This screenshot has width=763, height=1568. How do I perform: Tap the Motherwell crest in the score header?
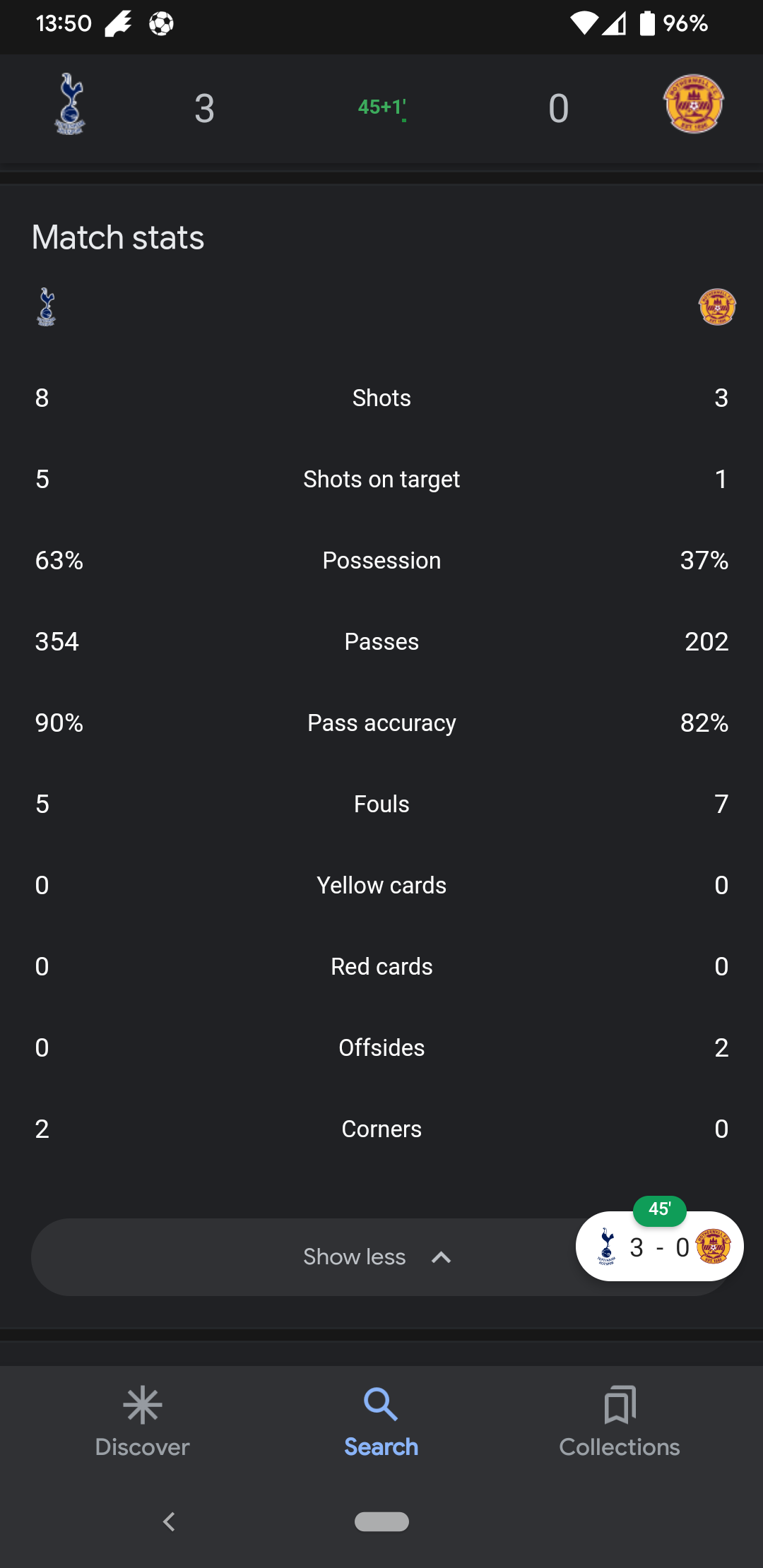point(694,105)
